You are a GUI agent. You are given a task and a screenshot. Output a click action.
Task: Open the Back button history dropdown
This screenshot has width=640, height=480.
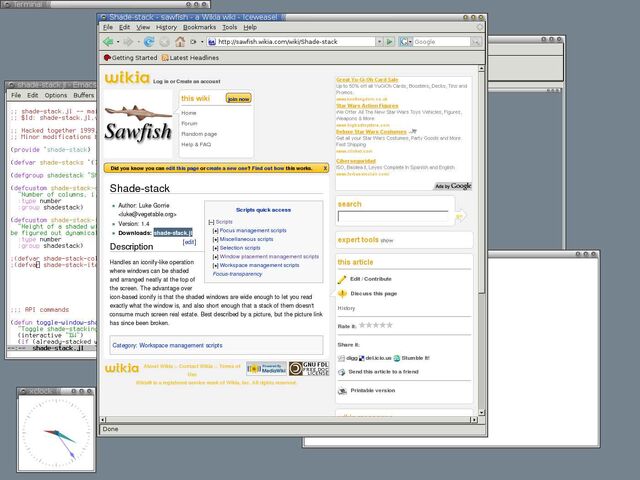tap(118, 42)
